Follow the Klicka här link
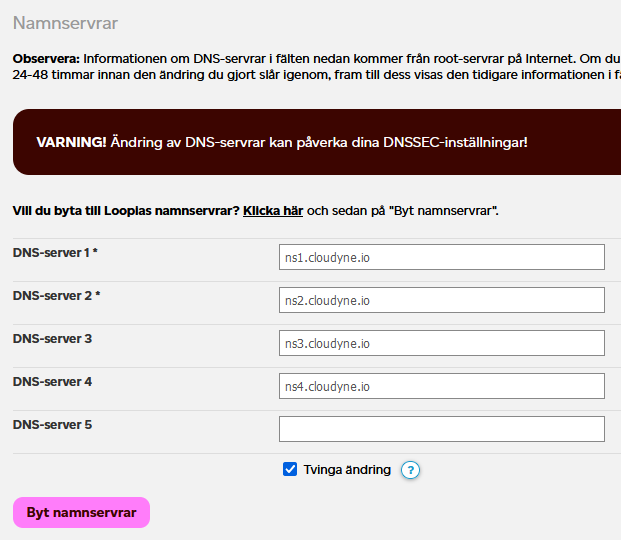 click(x=272, y=211)
